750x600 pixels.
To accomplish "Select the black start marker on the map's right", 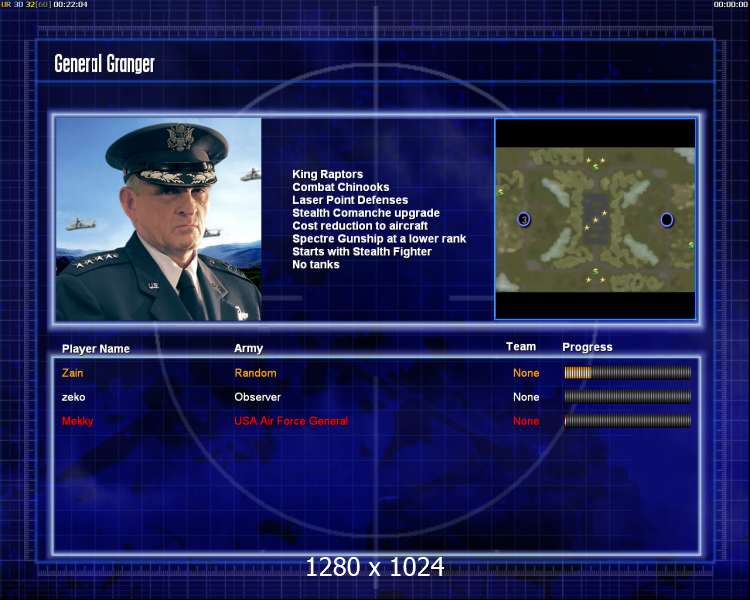I will pos(667,220).
